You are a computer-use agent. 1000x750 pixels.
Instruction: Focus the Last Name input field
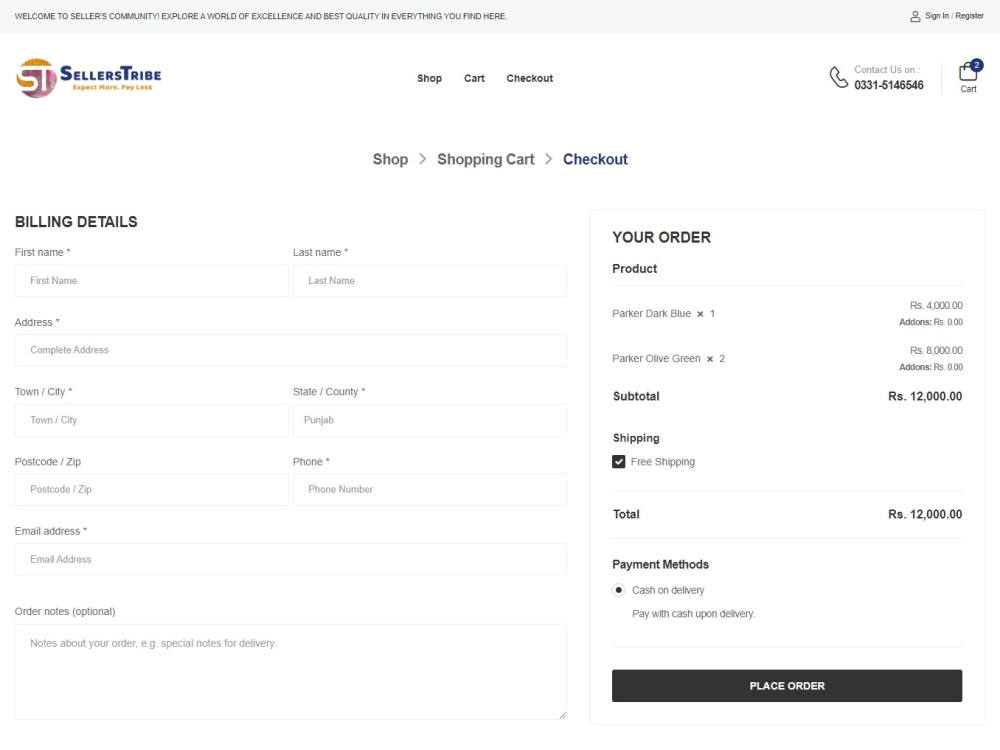429,281
